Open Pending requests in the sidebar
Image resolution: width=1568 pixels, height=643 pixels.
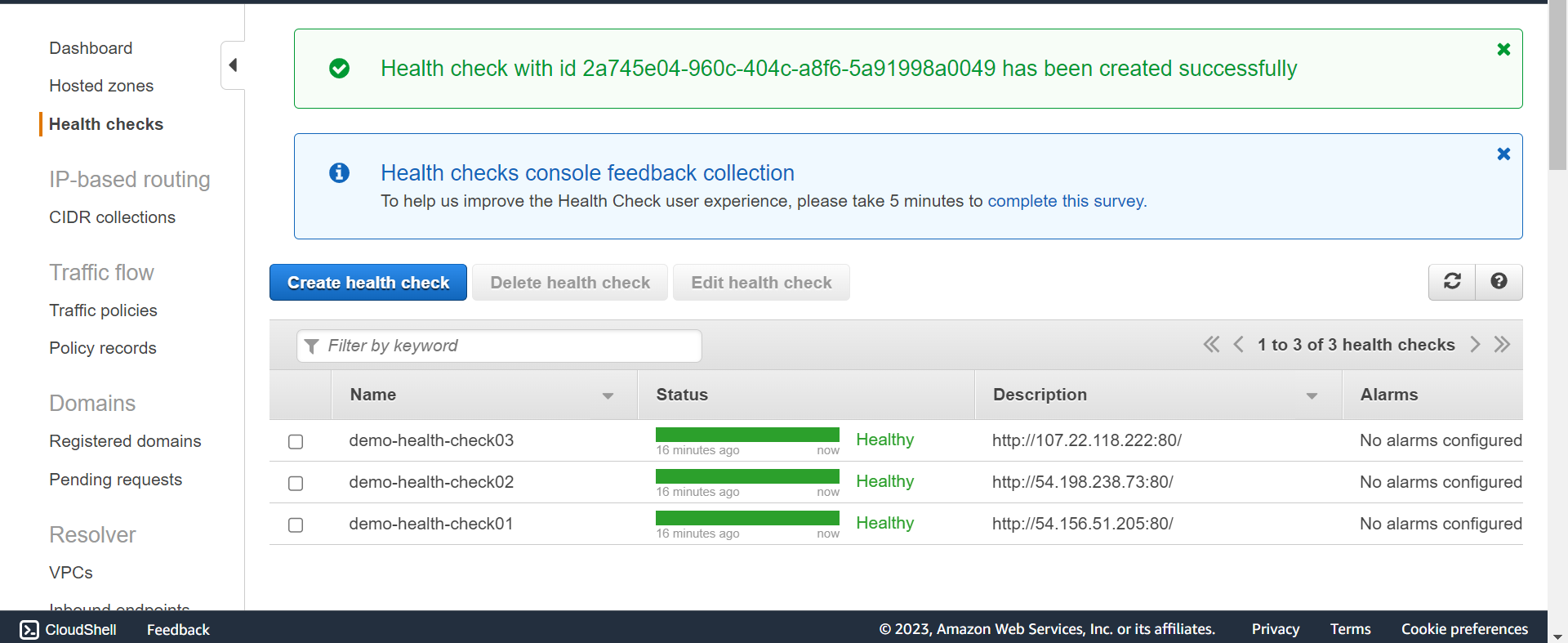115,480
